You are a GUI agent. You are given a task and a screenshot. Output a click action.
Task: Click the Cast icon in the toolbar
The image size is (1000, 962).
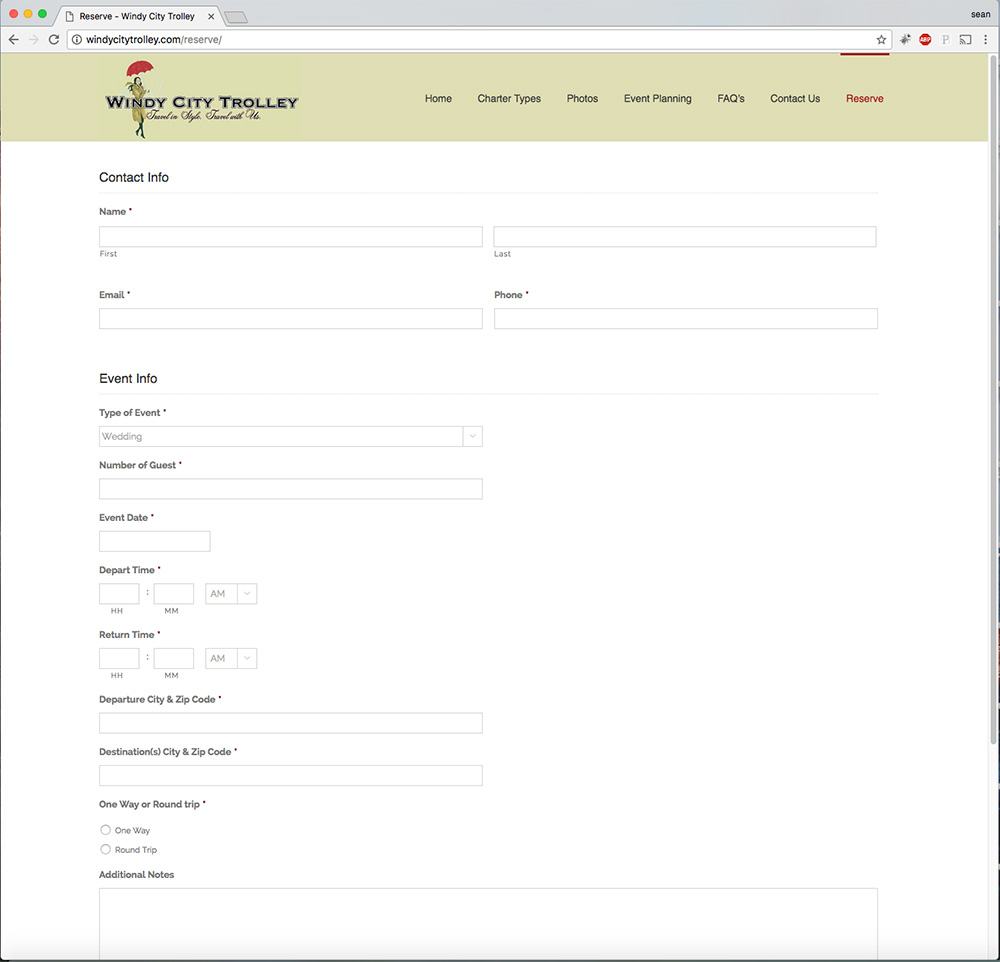click(965, 40)
